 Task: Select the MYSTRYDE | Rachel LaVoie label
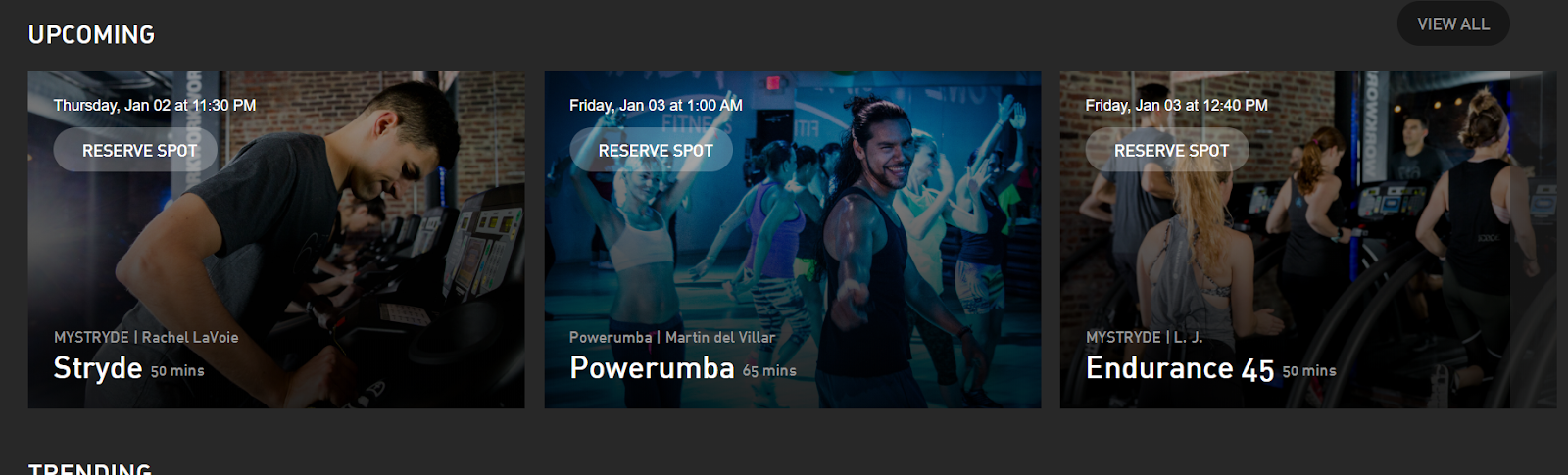(146, 337)
